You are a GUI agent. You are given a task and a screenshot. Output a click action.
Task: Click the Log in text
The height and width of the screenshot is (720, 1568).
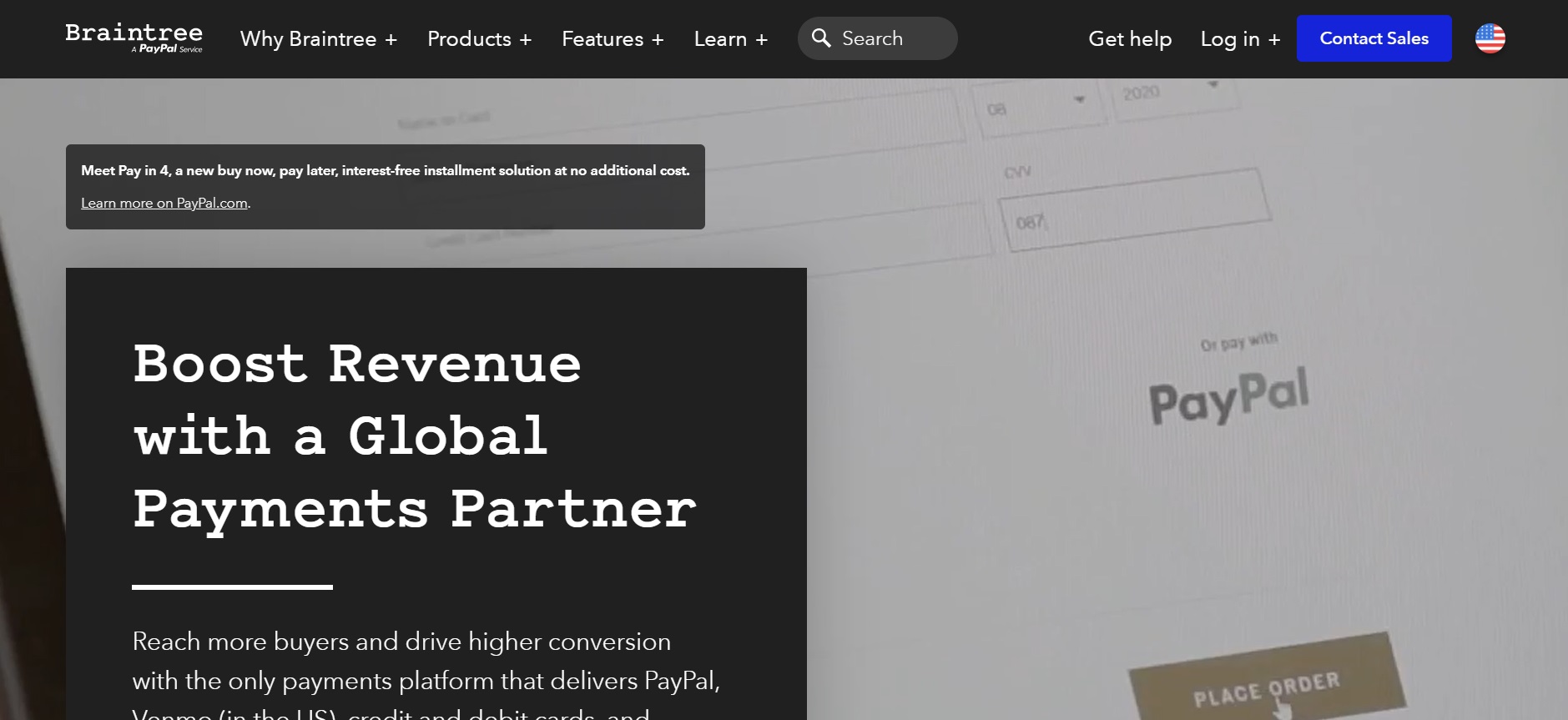click(1229, 39)
